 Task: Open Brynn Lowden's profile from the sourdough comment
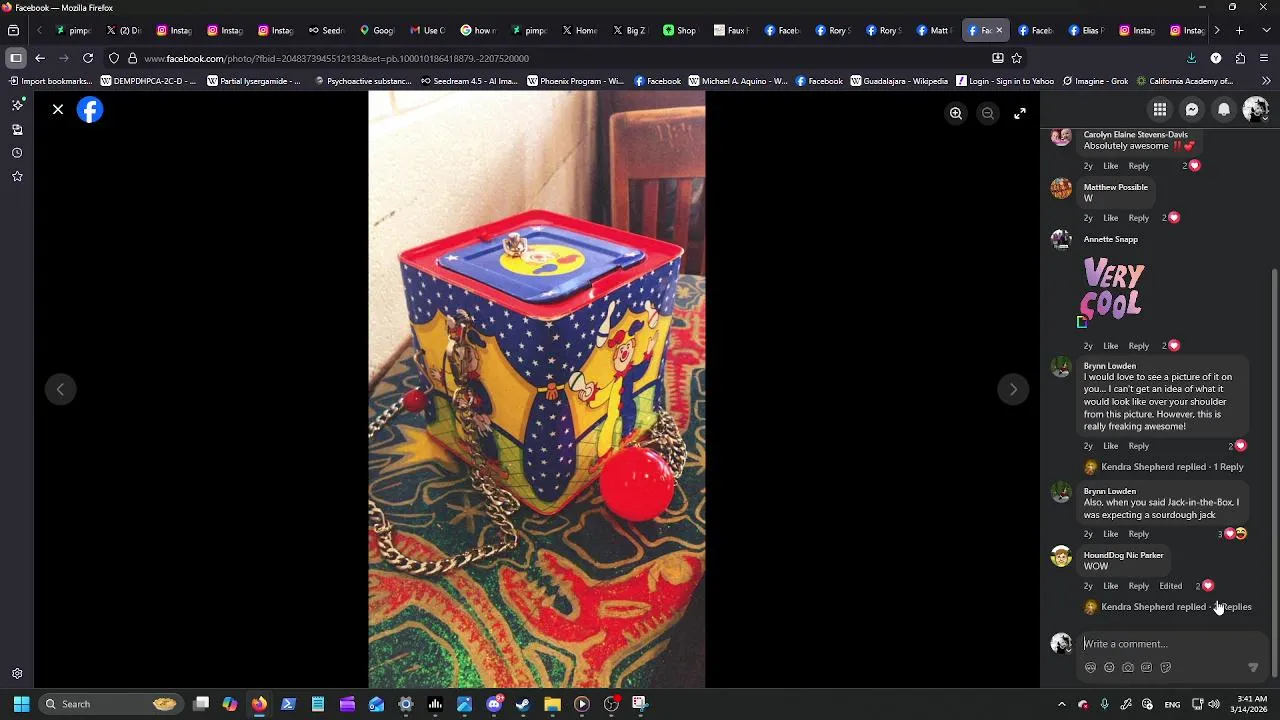[1110, 491]
